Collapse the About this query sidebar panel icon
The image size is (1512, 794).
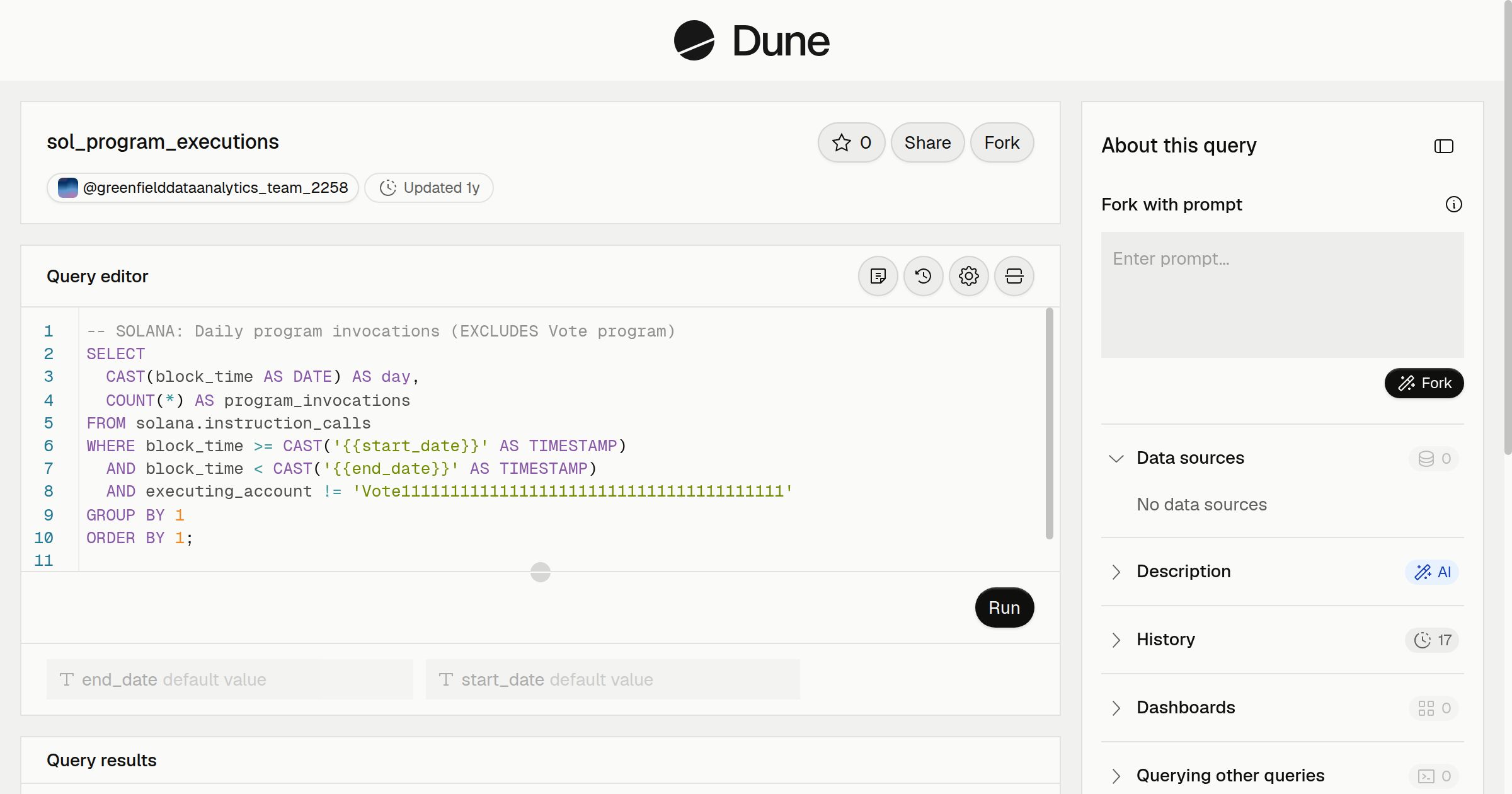[x=1443, y=146]
